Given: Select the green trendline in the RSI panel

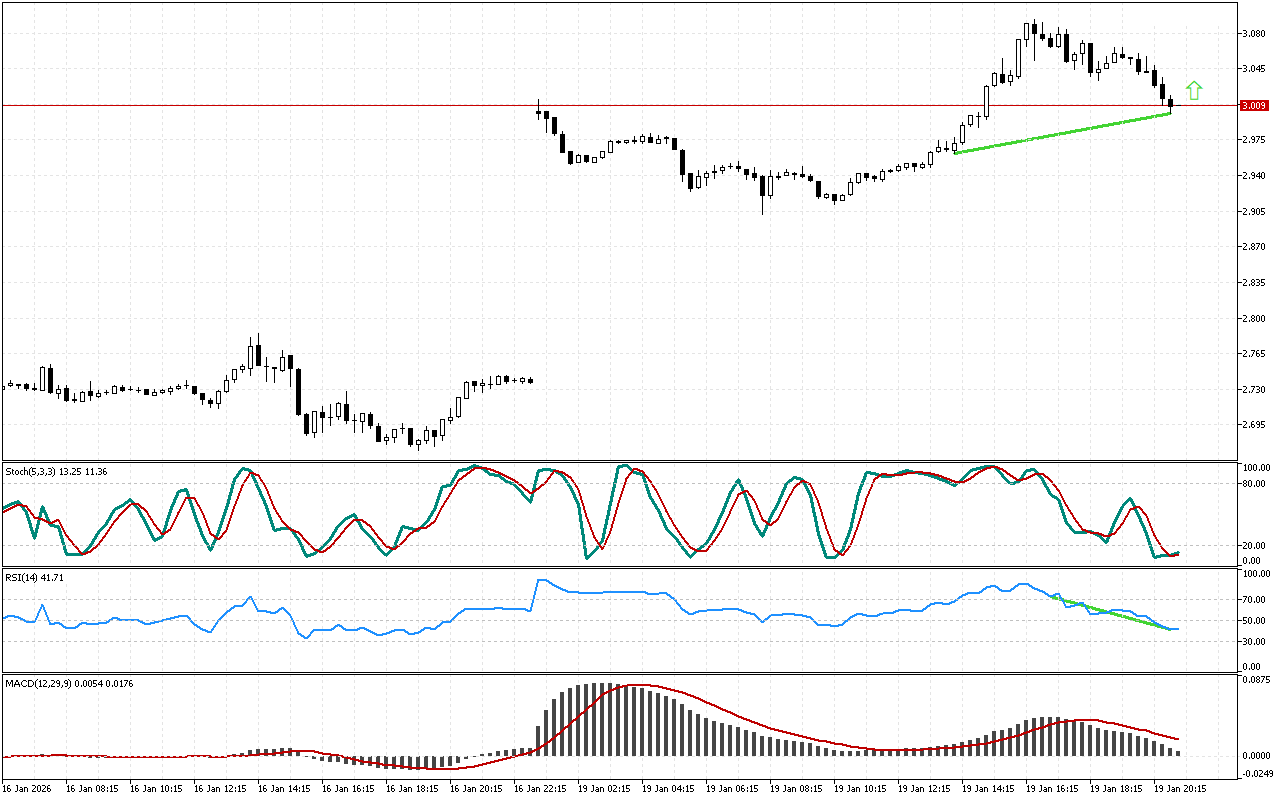Looking at the screenshot, I should pos(1115,614).
